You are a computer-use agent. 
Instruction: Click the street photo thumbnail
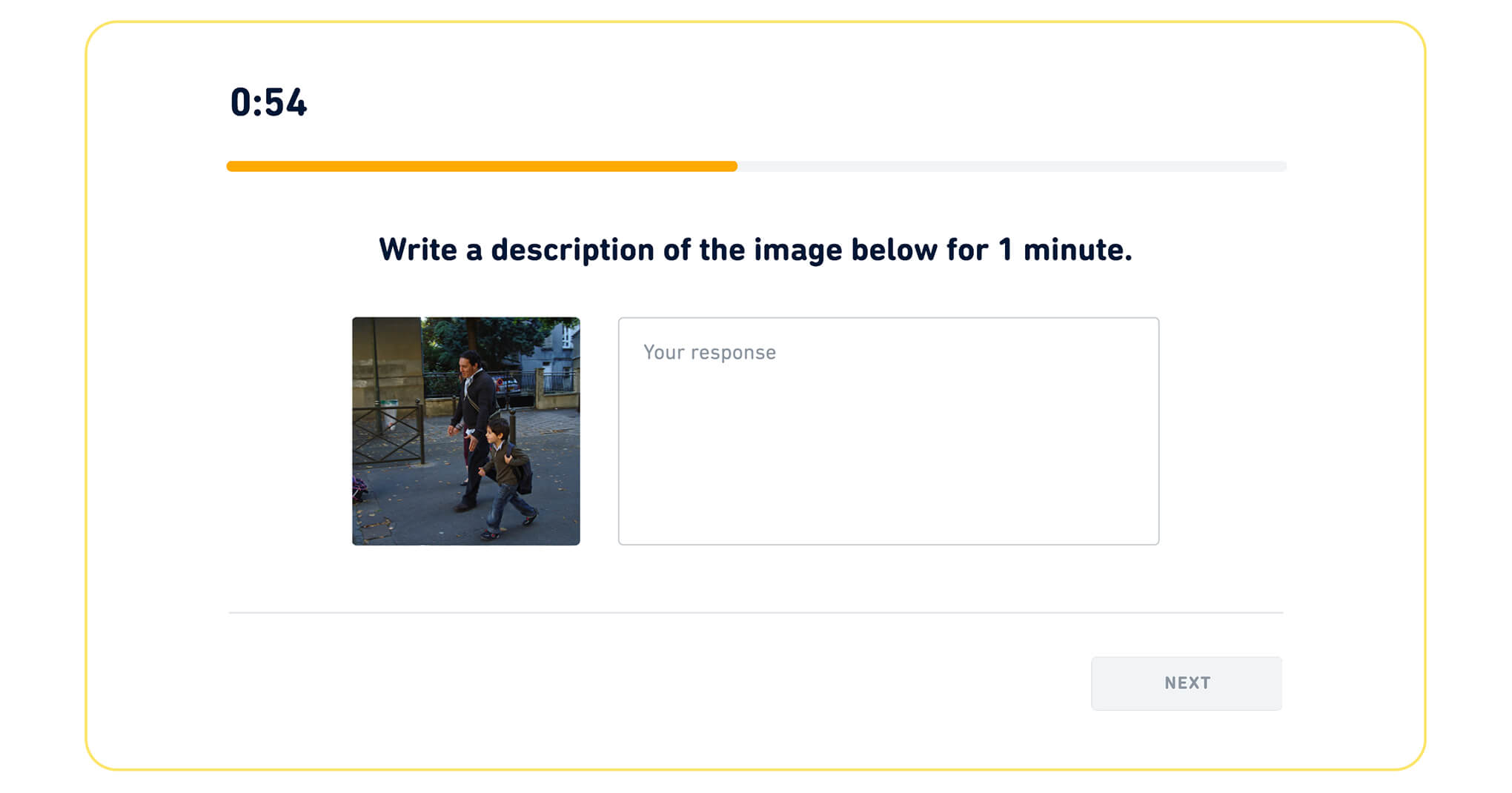point(465,431)
